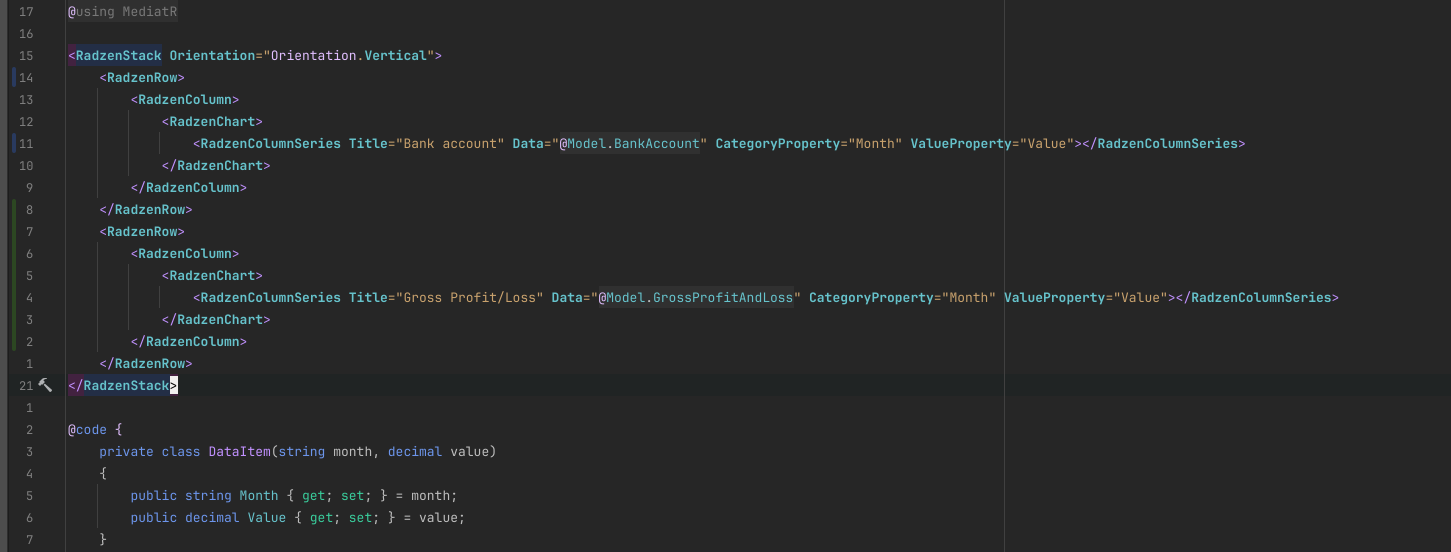1451x552 pixels.
Task: Place cursor on the @using MediatR directive
Action: tap(123, 11)
